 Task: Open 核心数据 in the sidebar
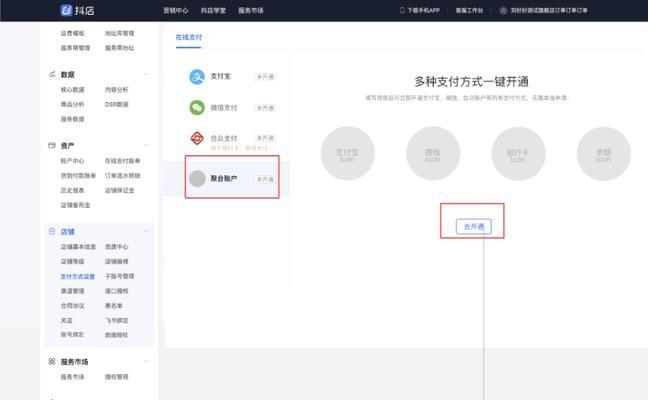coord(72,90)
